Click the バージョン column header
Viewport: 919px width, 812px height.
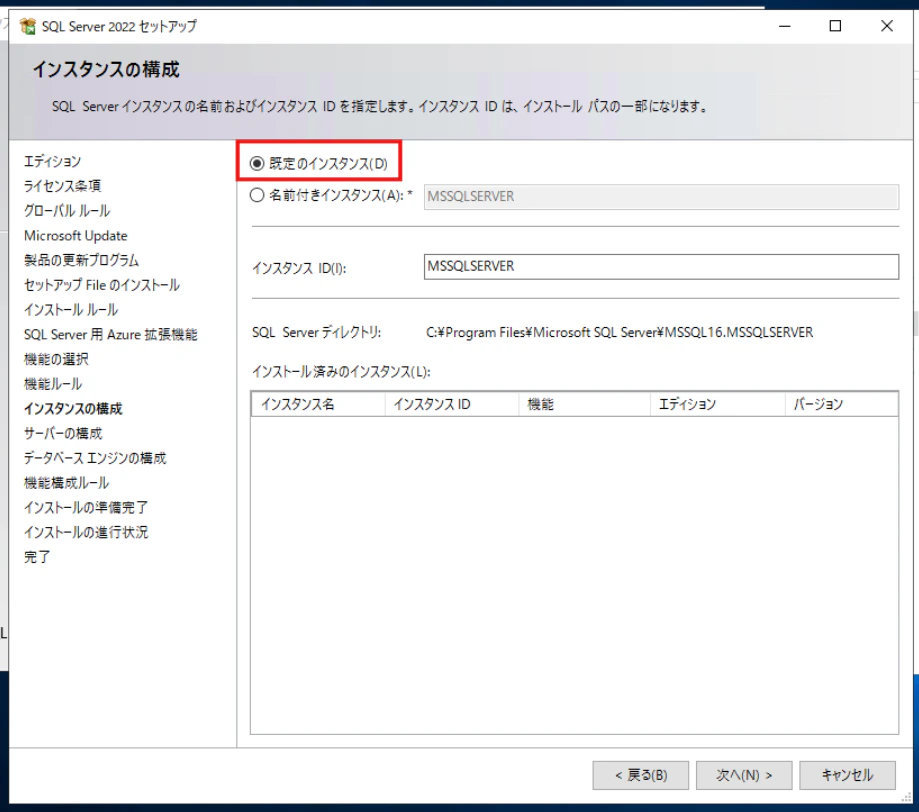pos(842,404)
